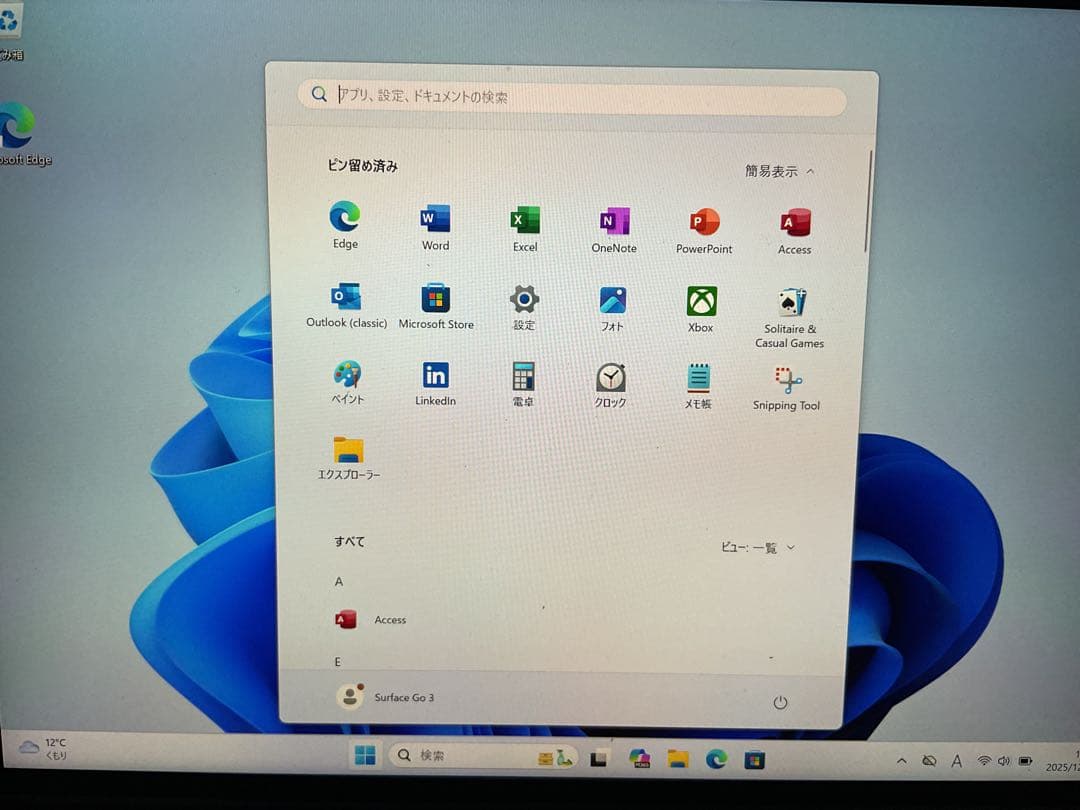The image size is (1080, 810).
Task: Click the power button in Start menu
Action: pyautogui.click(x=780, y=702)
